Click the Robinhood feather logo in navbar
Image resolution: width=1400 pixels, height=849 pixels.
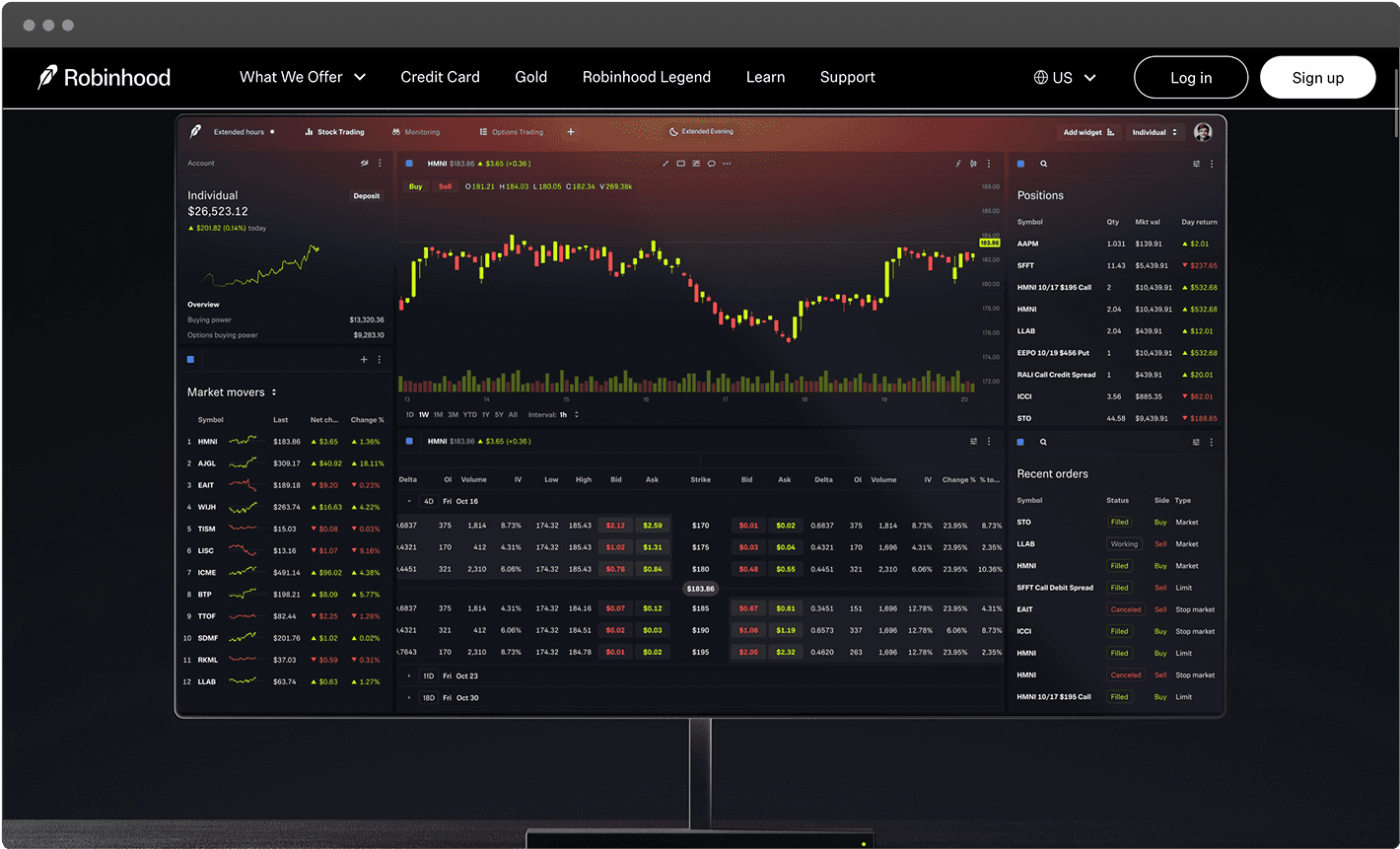point(47,77)
